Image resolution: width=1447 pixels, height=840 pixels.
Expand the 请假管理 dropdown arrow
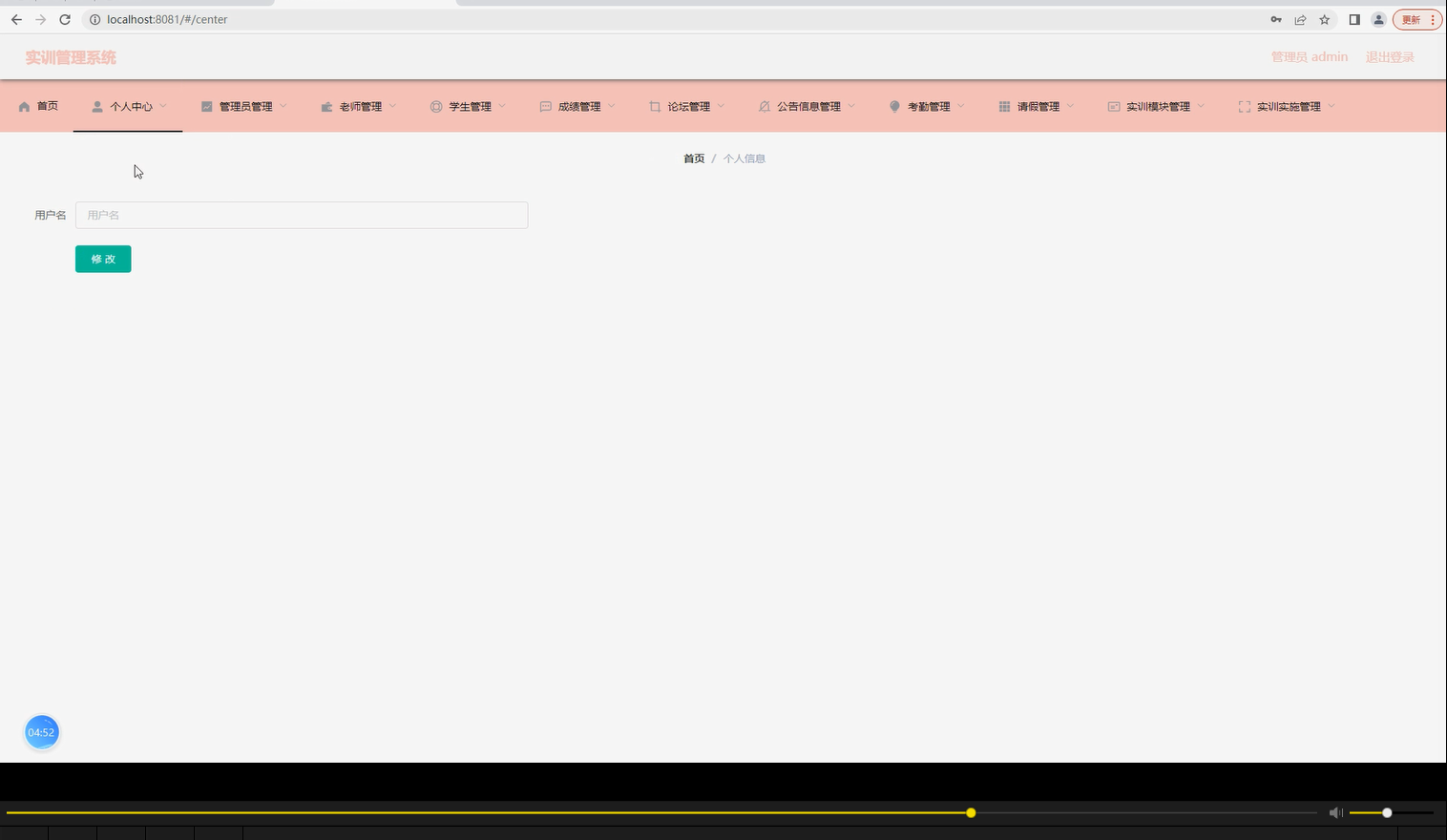(x=1070, y=106)
